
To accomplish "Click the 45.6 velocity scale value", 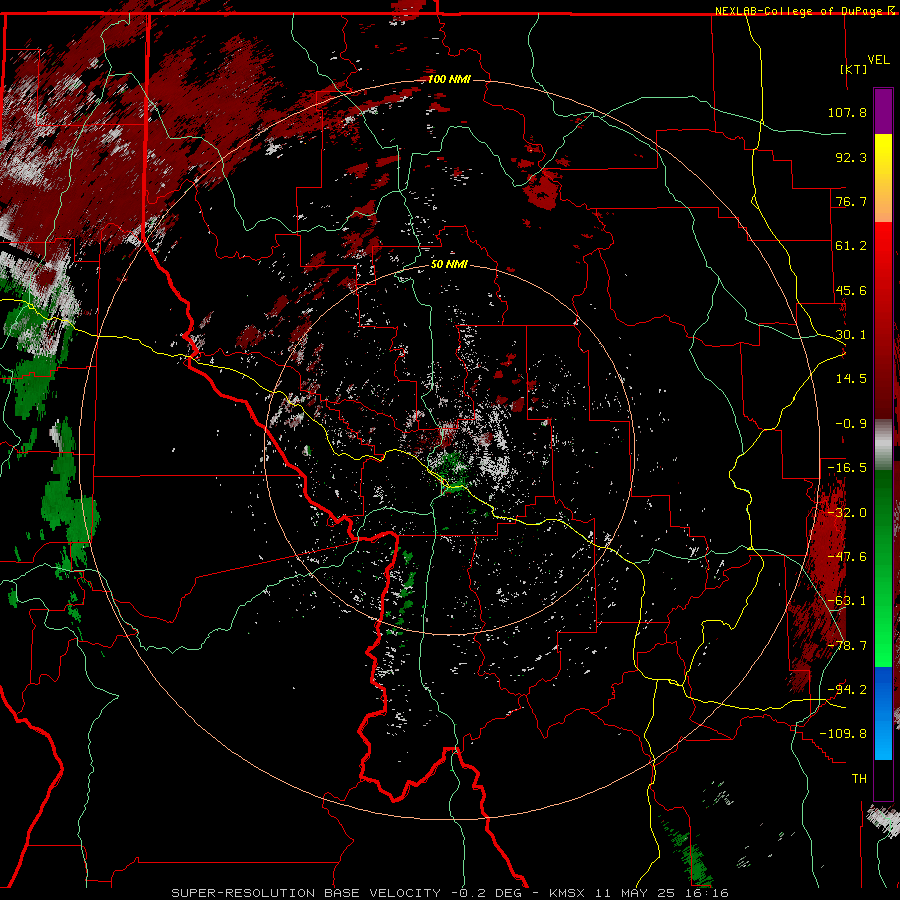I will pyautogui.click(x=851, y=290).
